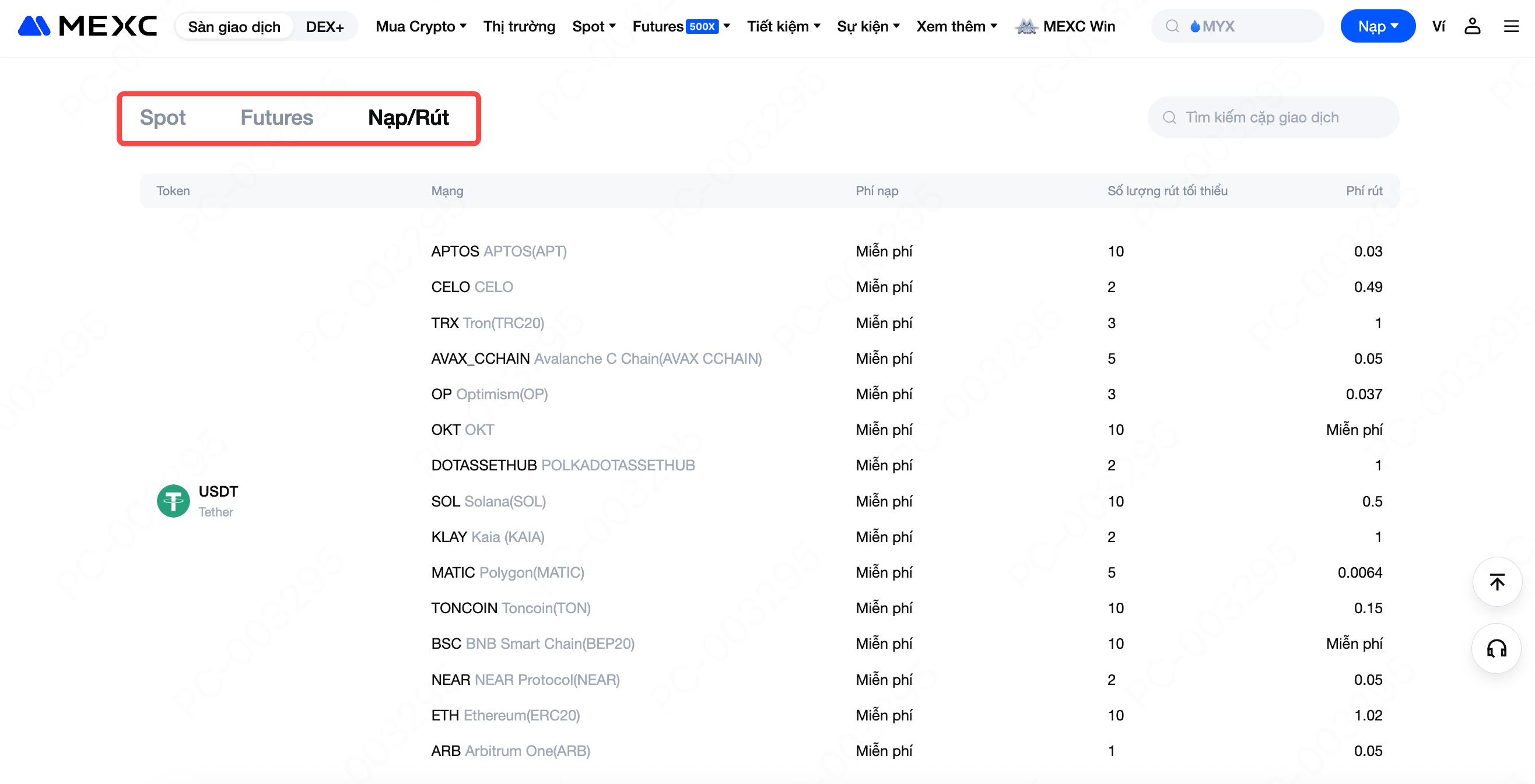Click the APTOS APTOS(APT) network row
1535x784 pixels.
point(906,251)
